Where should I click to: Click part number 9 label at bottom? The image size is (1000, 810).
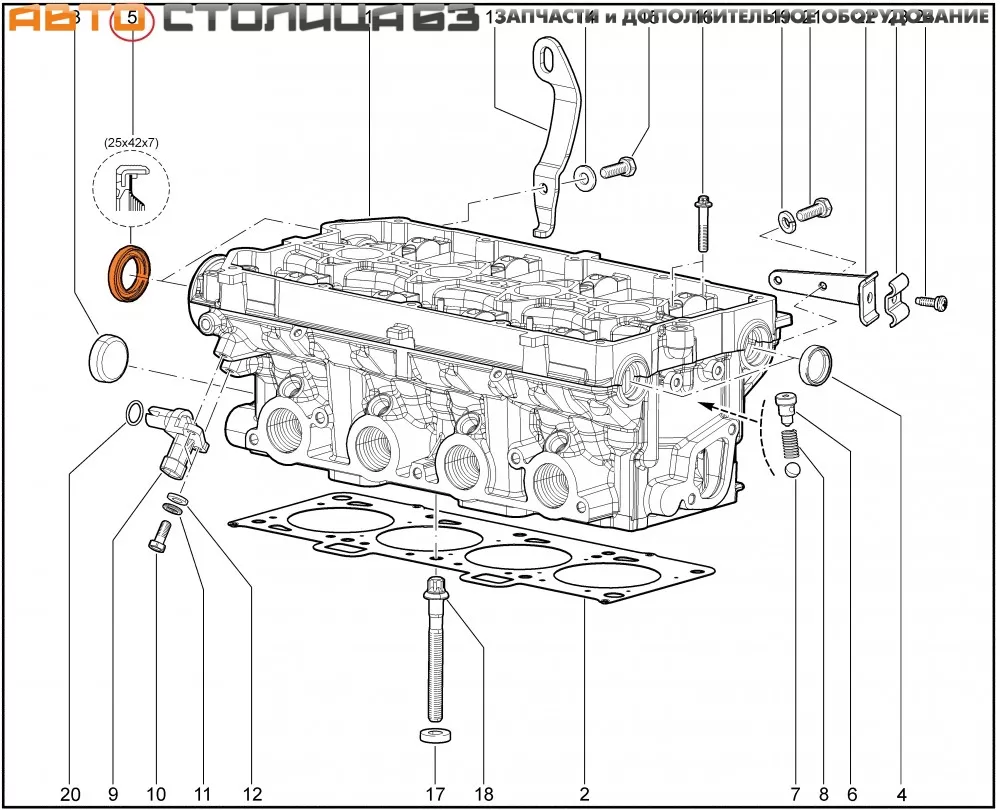click(112, 795)
